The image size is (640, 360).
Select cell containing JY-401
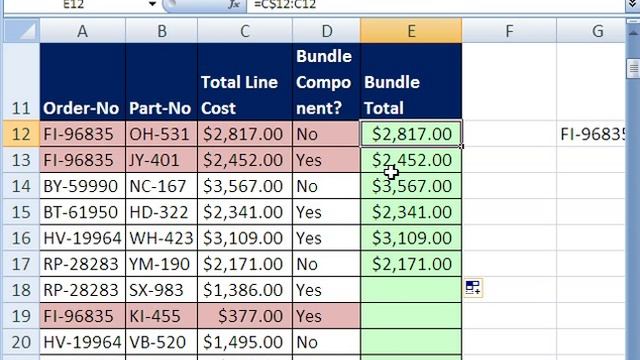coord(162,160)
